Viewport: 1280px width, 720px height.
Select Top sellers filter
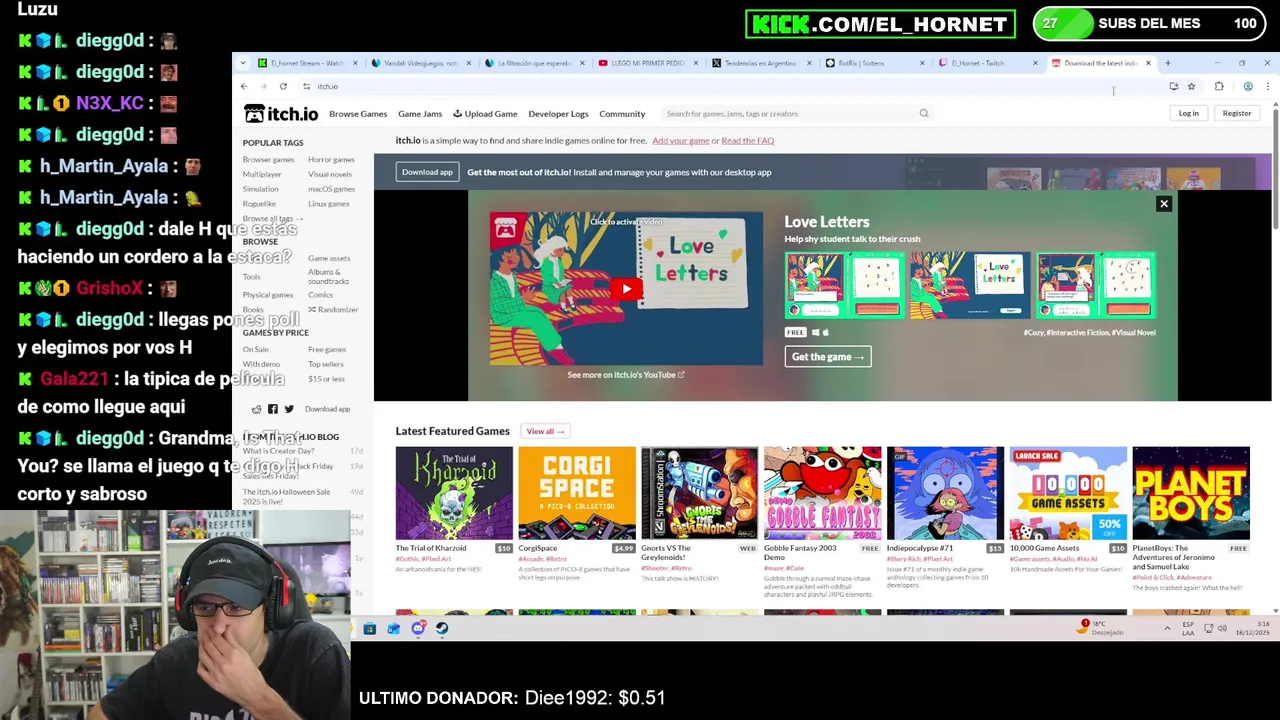coord(326,365)
